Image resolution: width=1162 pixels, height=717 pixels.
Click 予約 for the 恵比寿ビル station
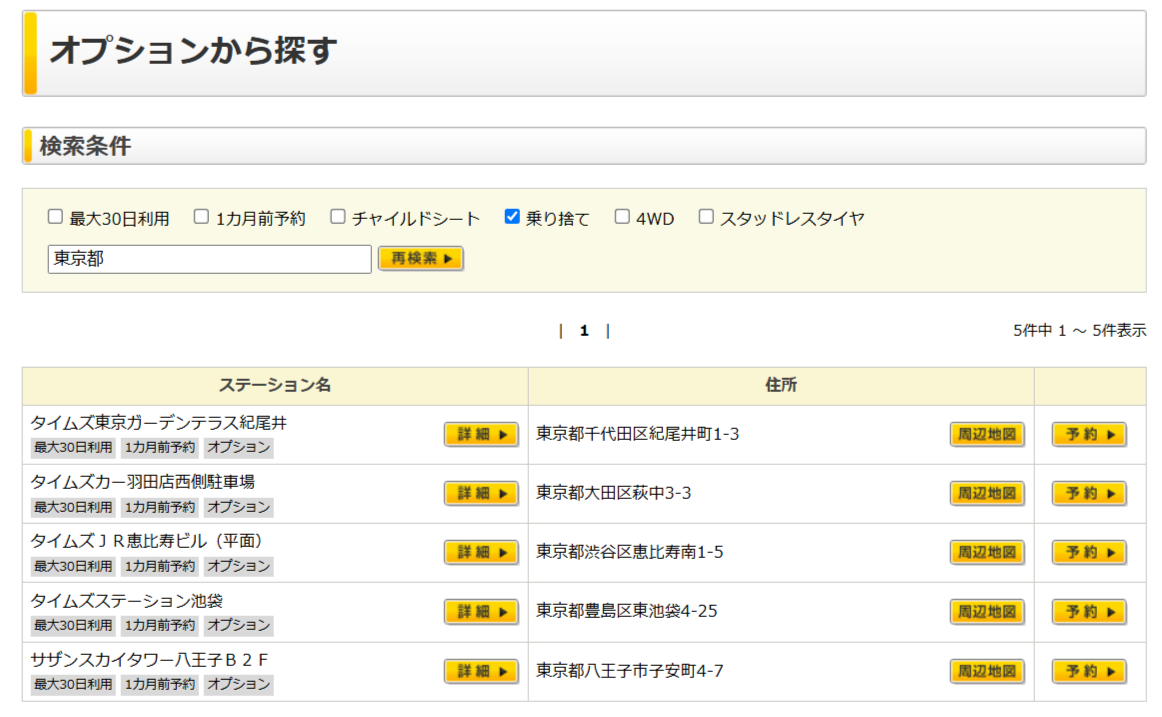point(1089,553)
